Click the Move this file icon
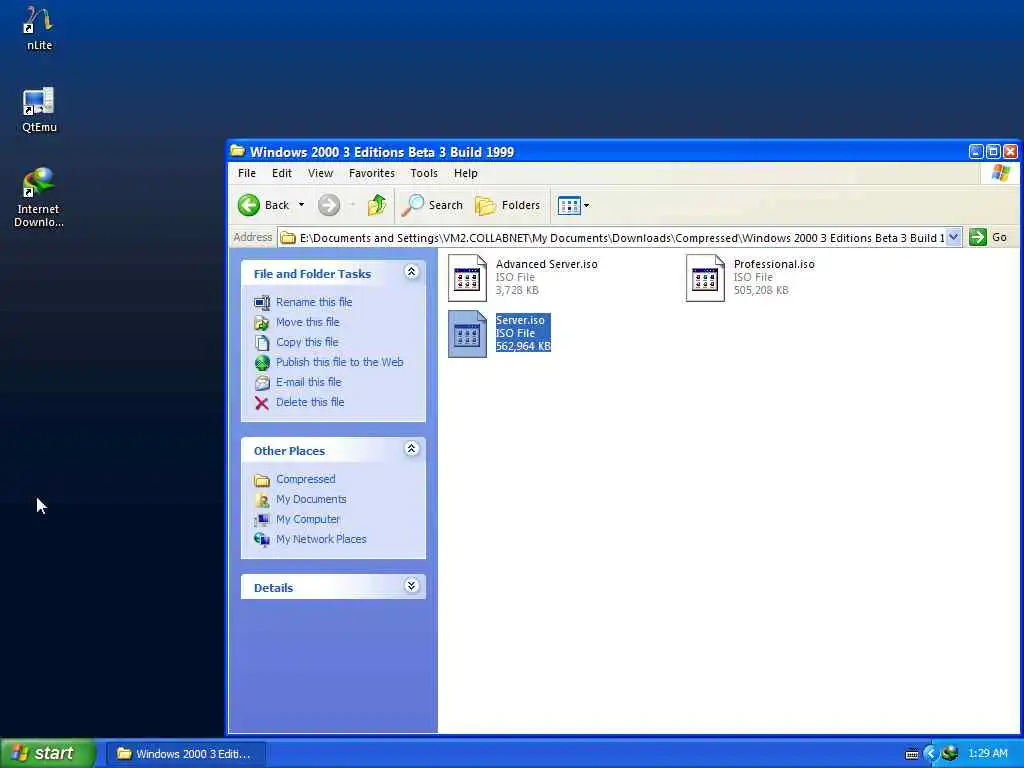This screenshot has height=768, width=1024. point(262,323)
